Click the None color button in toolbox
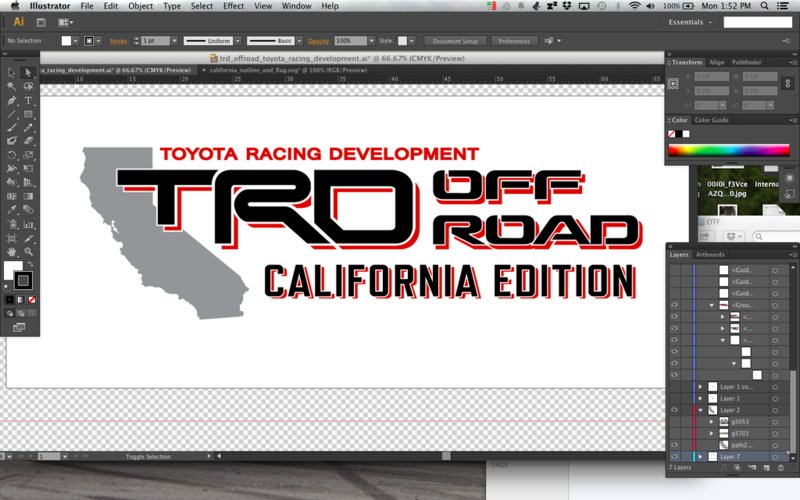800x500 pixels. [32, 300]
